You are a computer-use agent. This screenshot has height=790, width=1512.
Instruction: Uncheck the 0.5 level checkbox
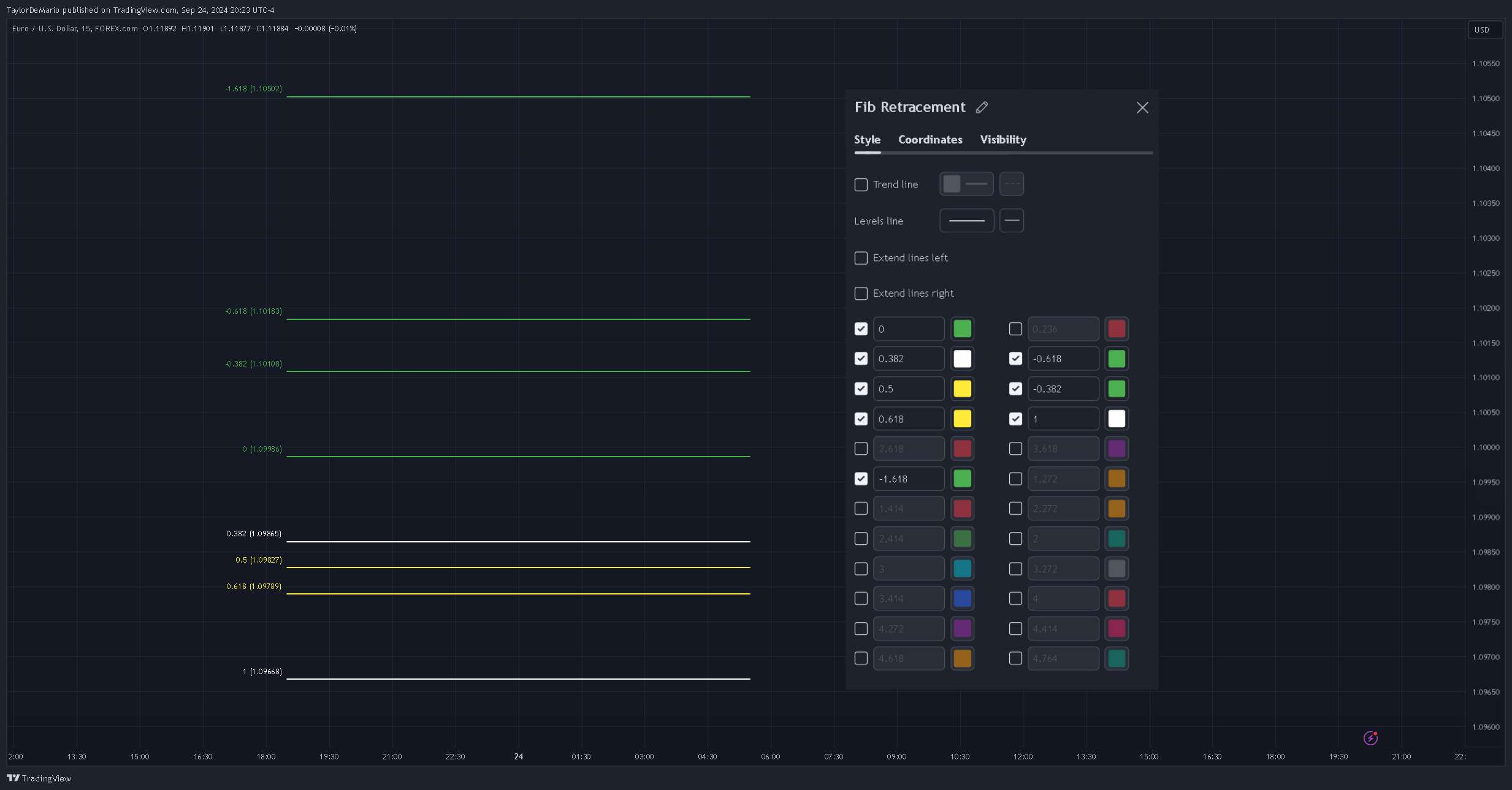[861, 389]
